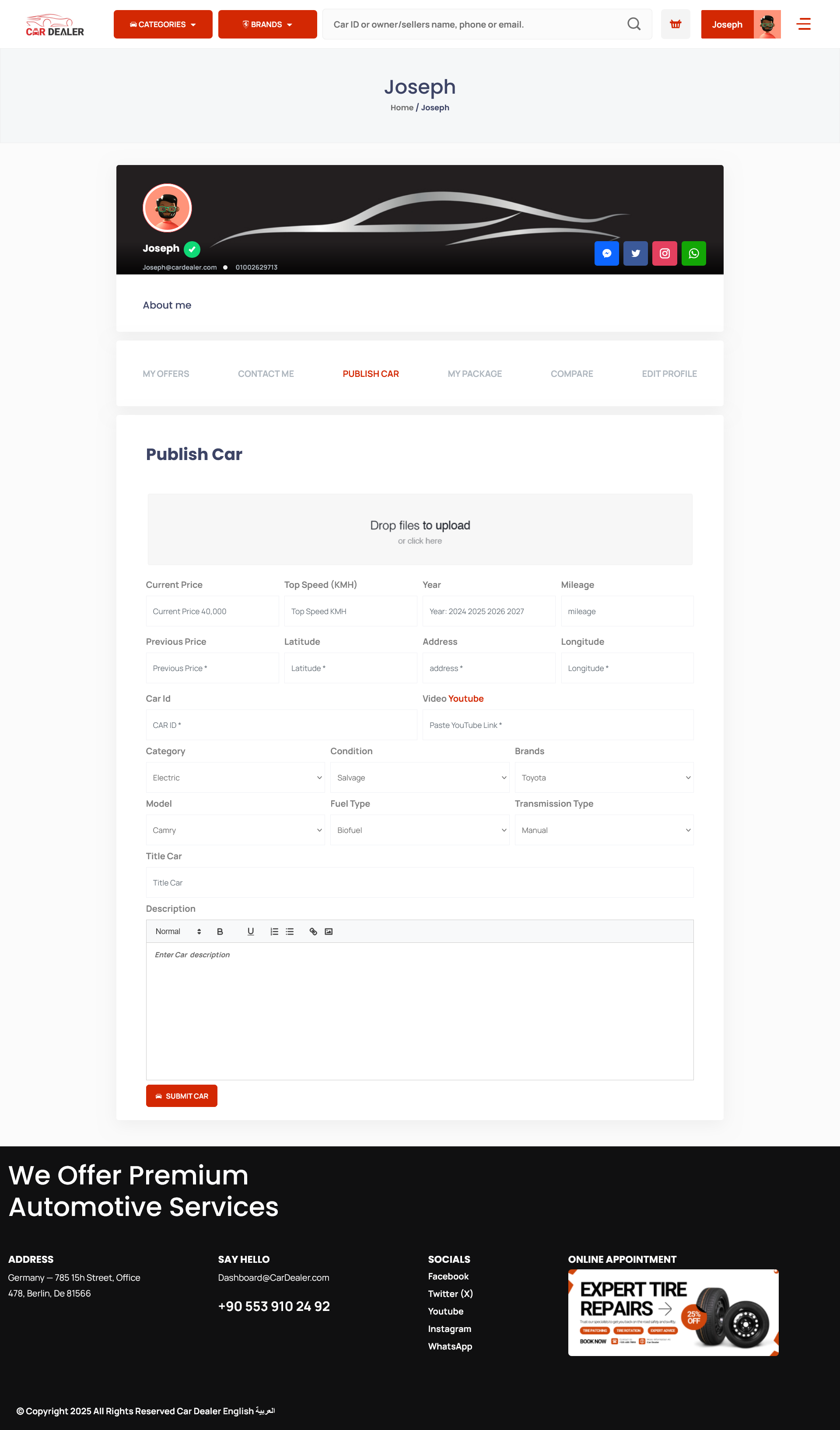This screenshot has height=1430, width=840.
Task: Switch to the My Offers tab
Action: point(166,373)
